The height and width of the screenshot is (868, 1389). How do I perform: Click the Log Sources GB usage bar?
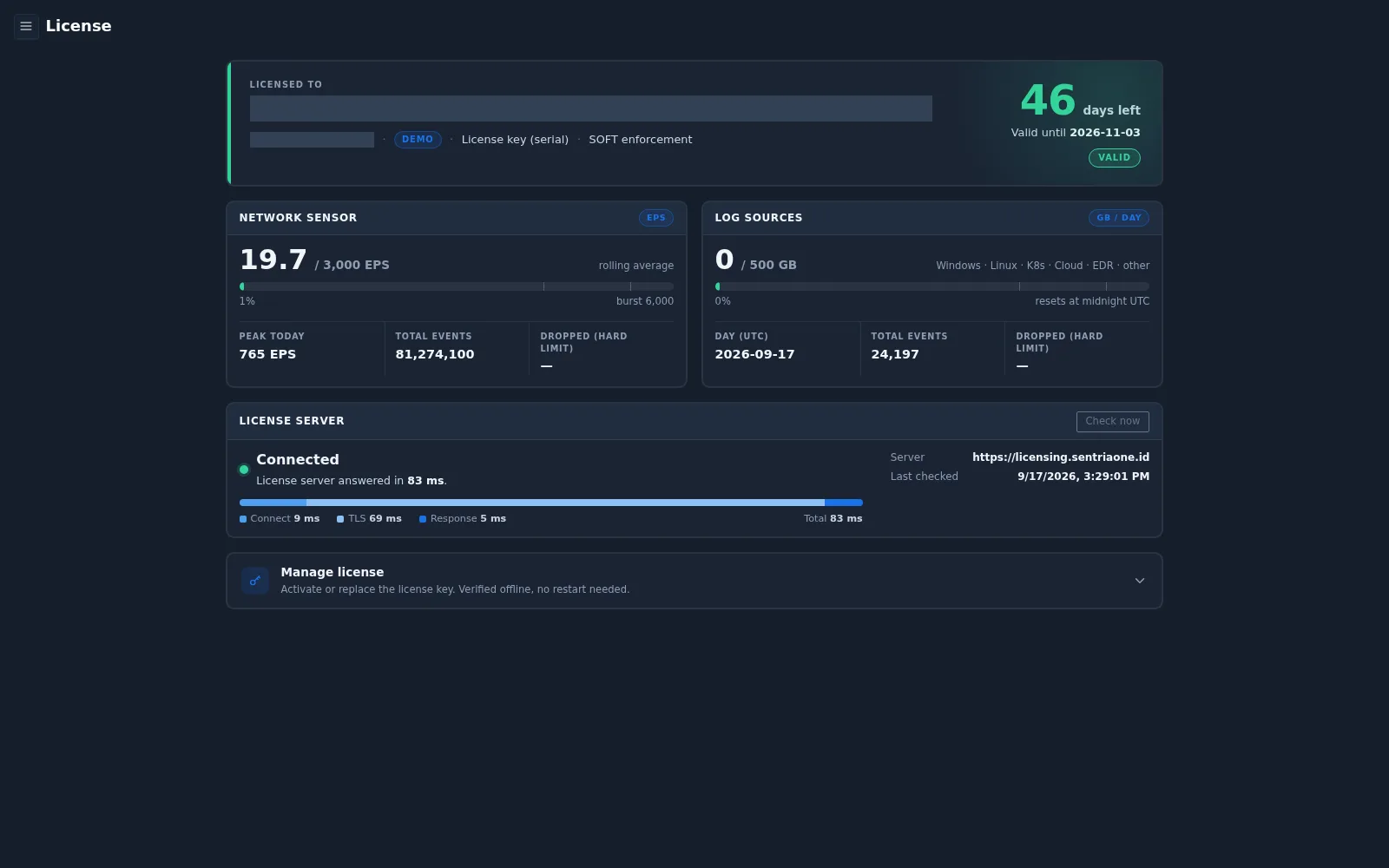[x=932, y=286]
